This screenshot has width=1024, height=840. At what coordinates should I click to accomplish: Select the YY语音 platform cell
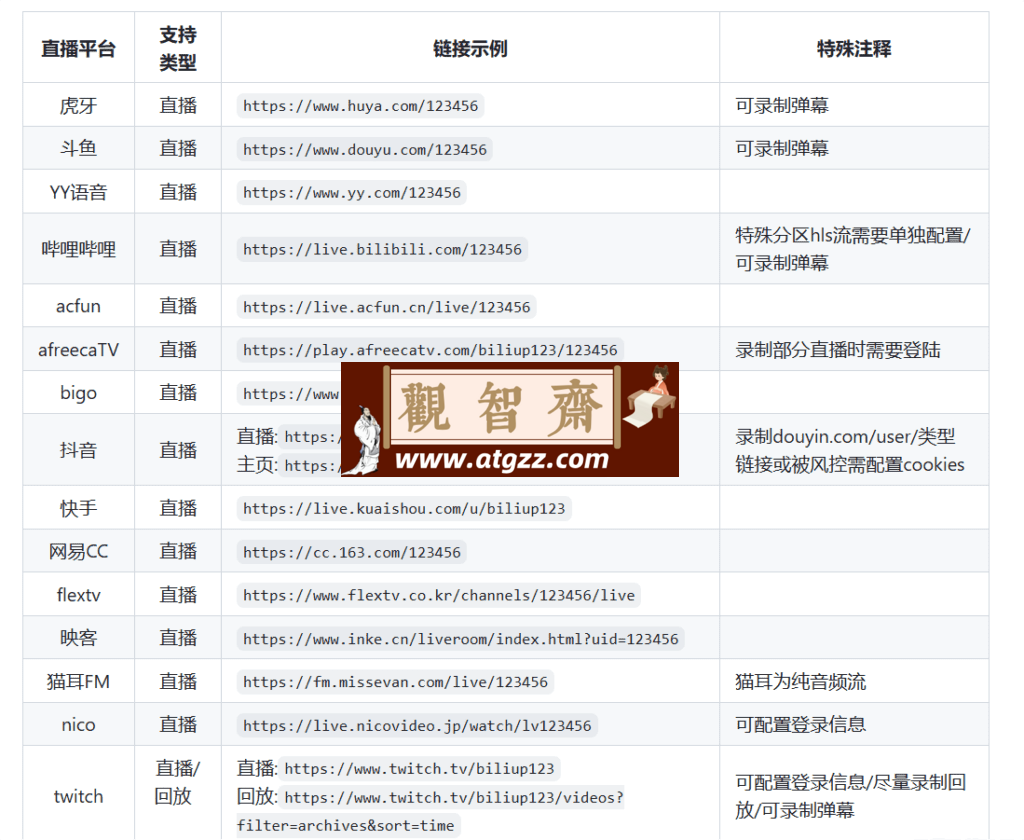coord(78,192)
